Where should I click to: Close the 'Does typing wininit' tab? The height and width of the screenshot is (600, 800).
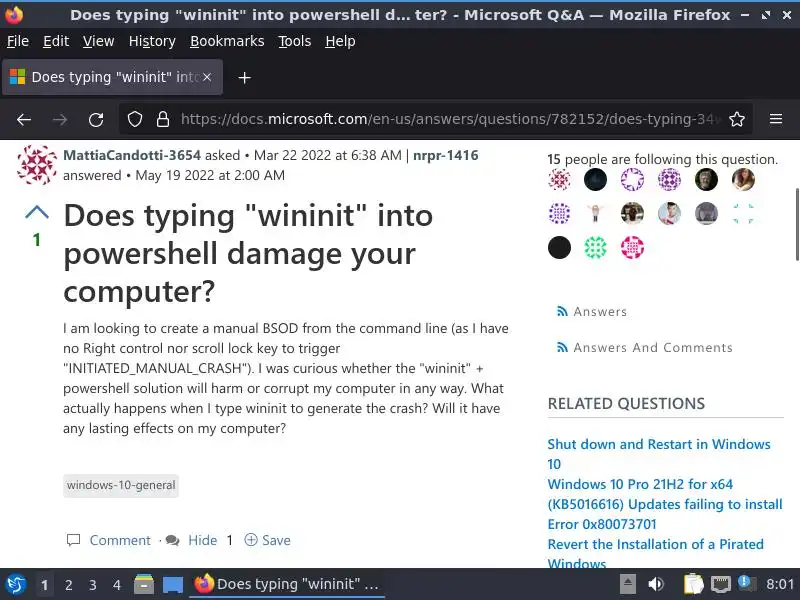(207, 77)
